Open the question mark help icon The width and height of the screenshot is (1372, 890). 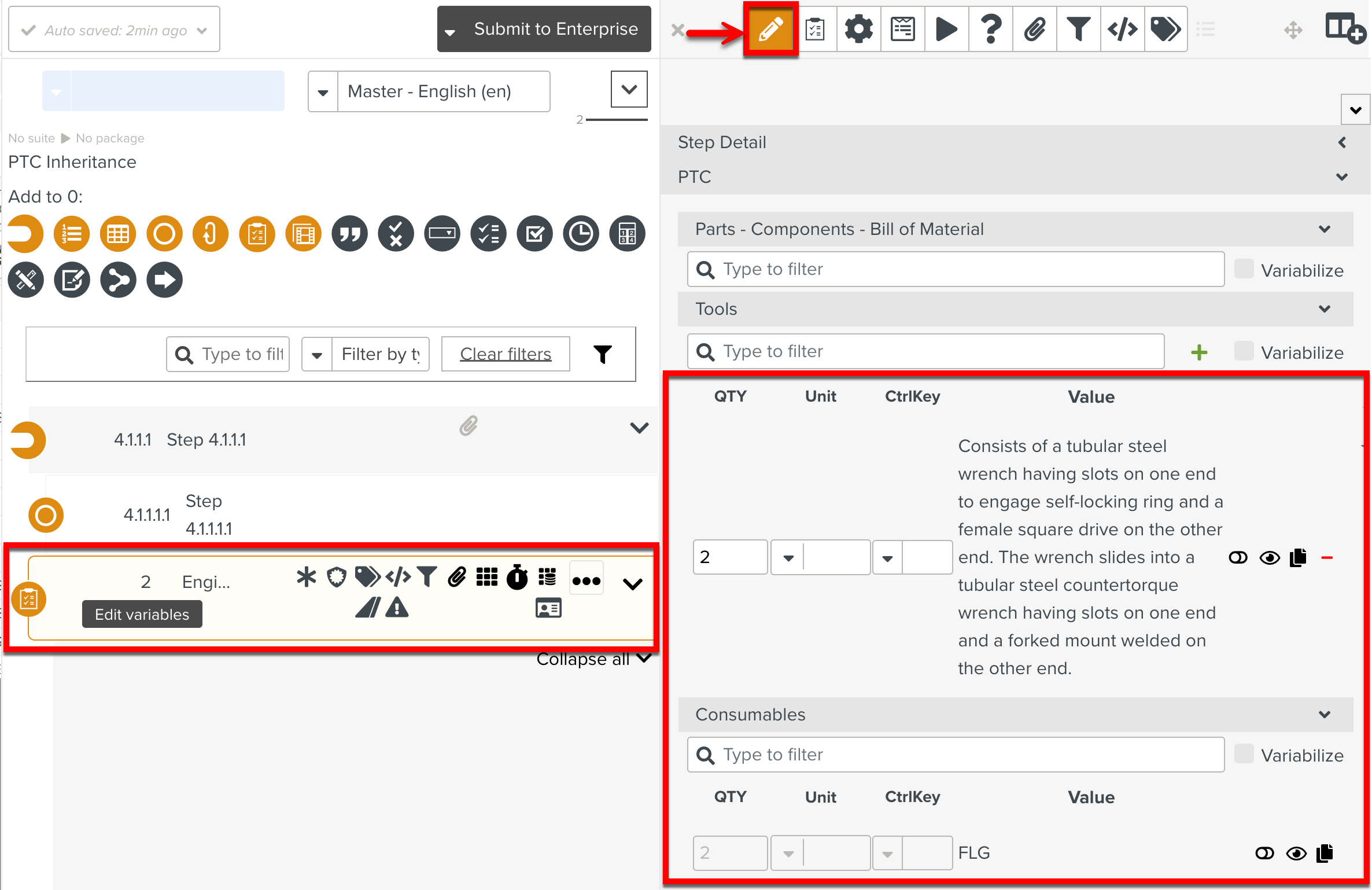[x=990, y=29]
